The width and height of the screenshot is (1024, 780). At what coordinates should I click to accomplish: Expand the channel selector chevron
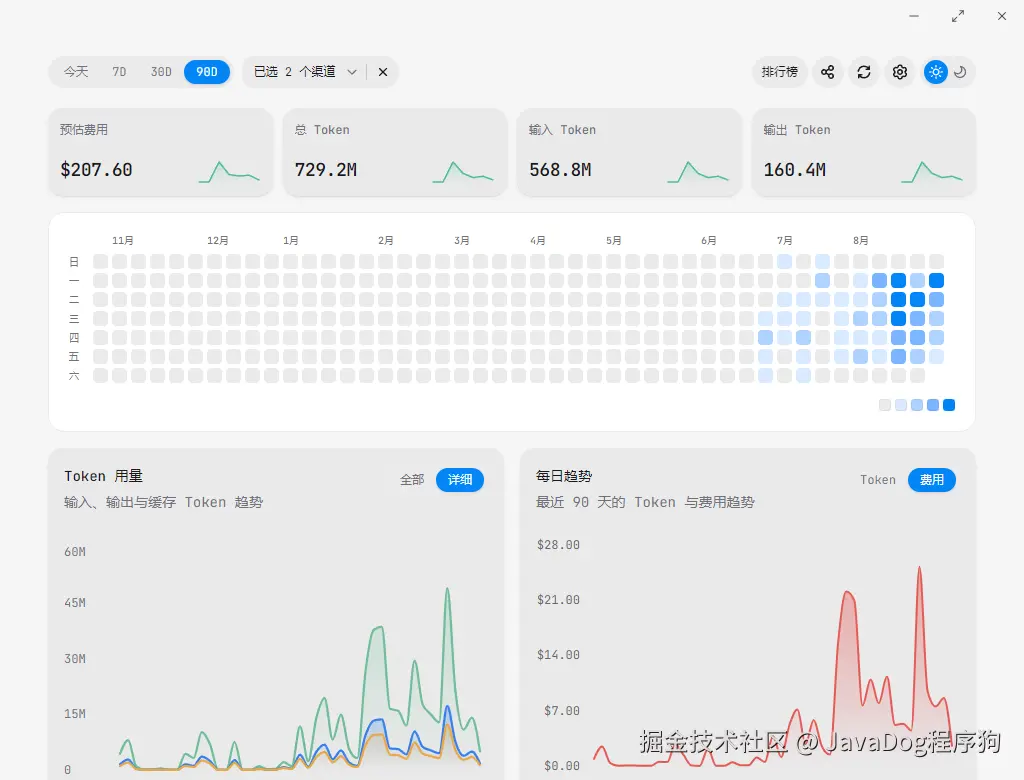click(x=352, y=72)
